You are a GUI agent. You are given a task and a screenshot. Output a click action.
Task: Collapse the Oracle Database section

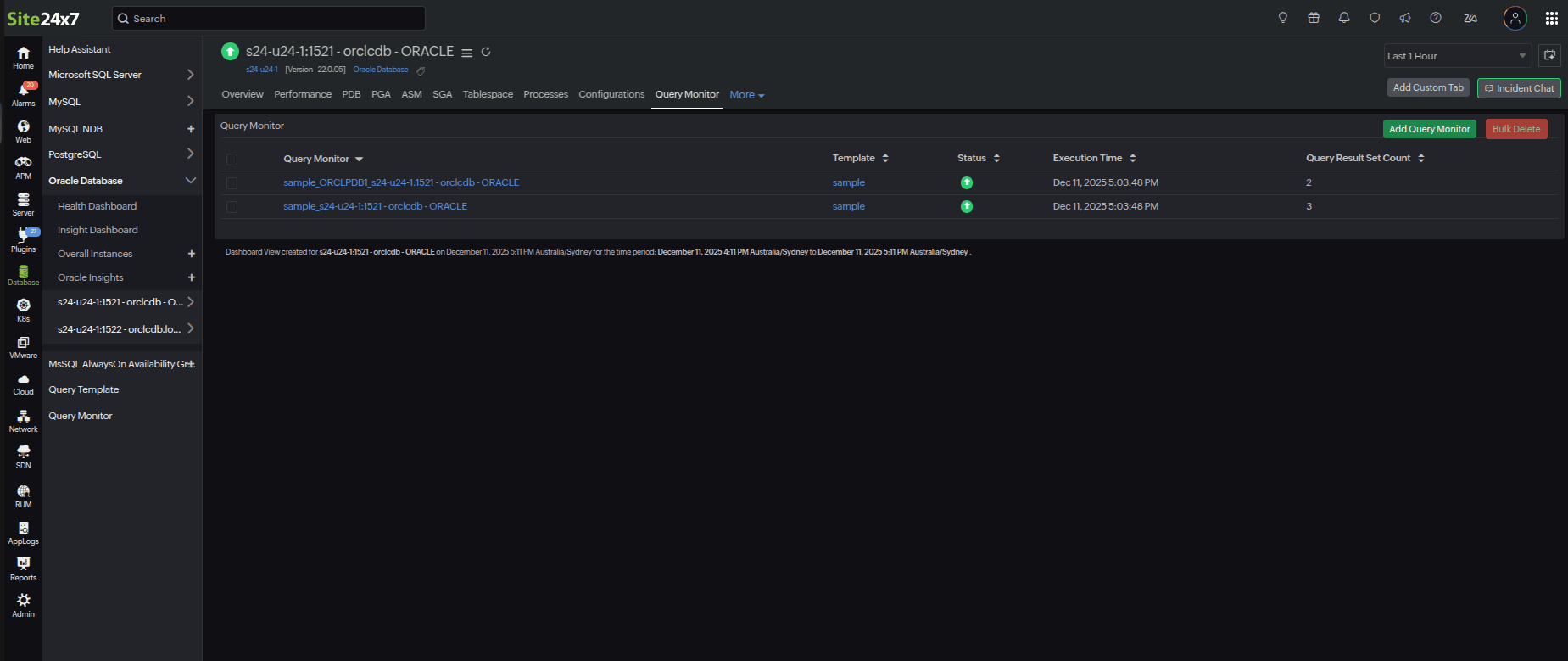tap(190, 180)
